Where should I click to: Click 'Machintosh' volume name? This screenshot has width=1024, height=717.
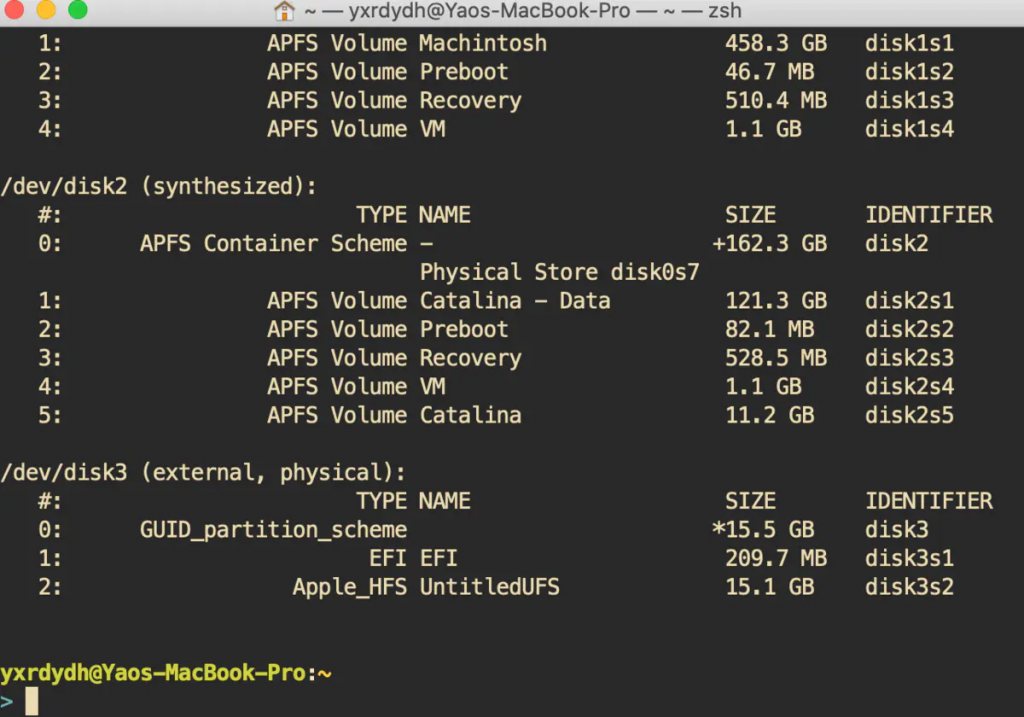[483, 43]
